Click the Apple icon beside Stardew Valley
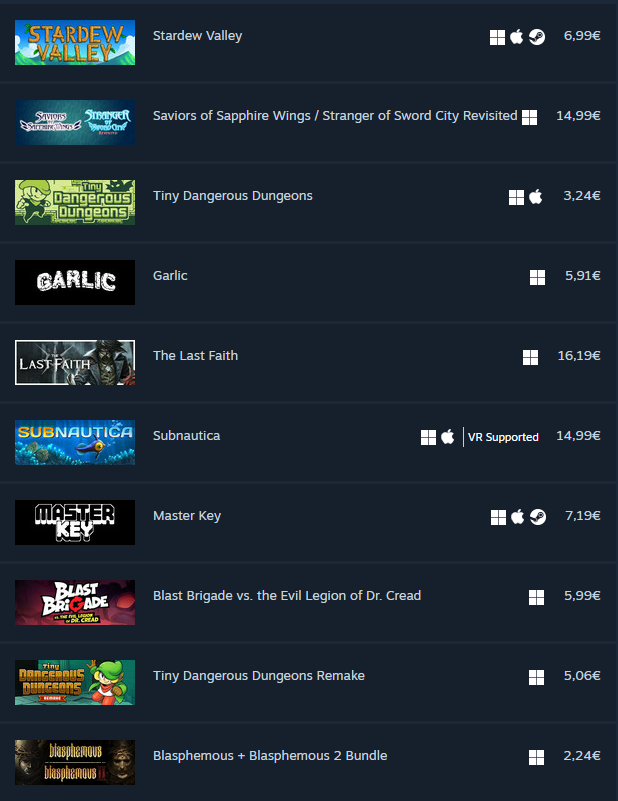This screenshot has width=618, height=801. (517, 36)
